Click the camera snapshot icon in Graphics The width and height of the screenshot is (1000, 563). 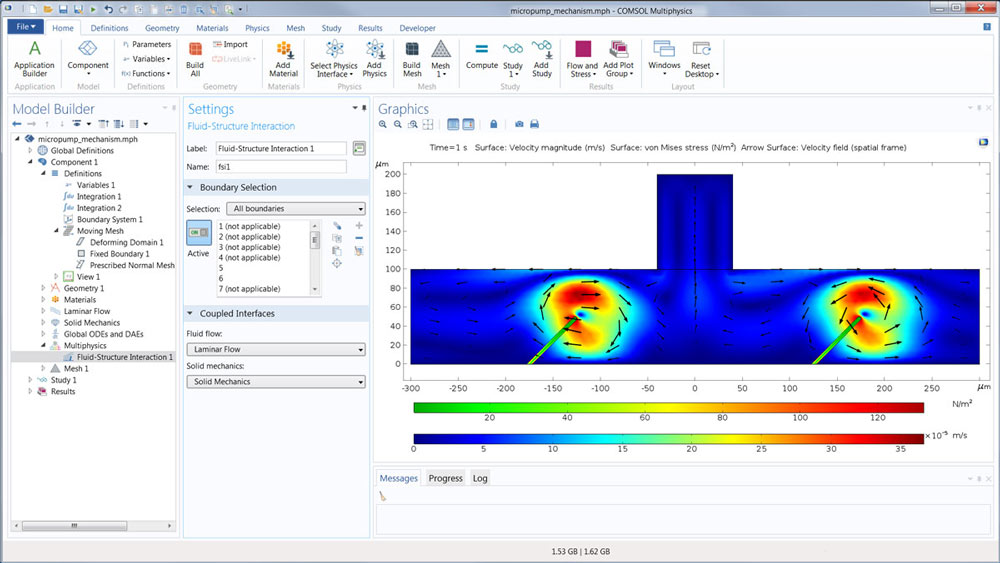click(519, 124)
